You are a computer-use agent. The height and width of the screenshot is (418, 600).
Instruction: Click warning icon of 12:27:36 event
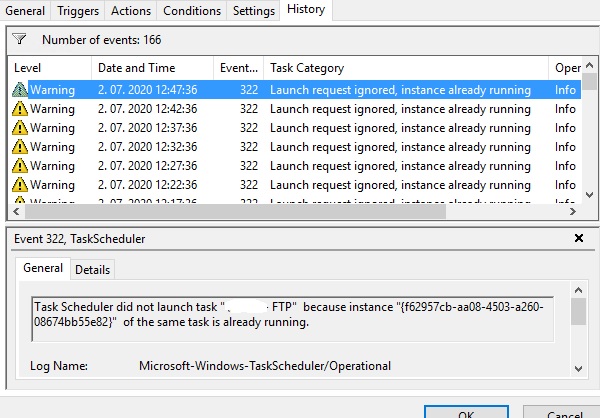(20, 166)
